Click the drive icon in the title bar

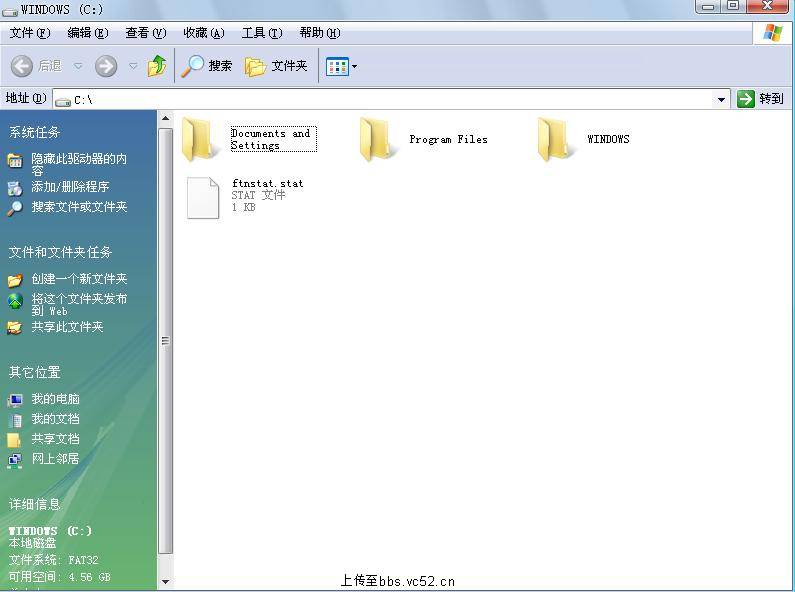[x=10, y=10]
